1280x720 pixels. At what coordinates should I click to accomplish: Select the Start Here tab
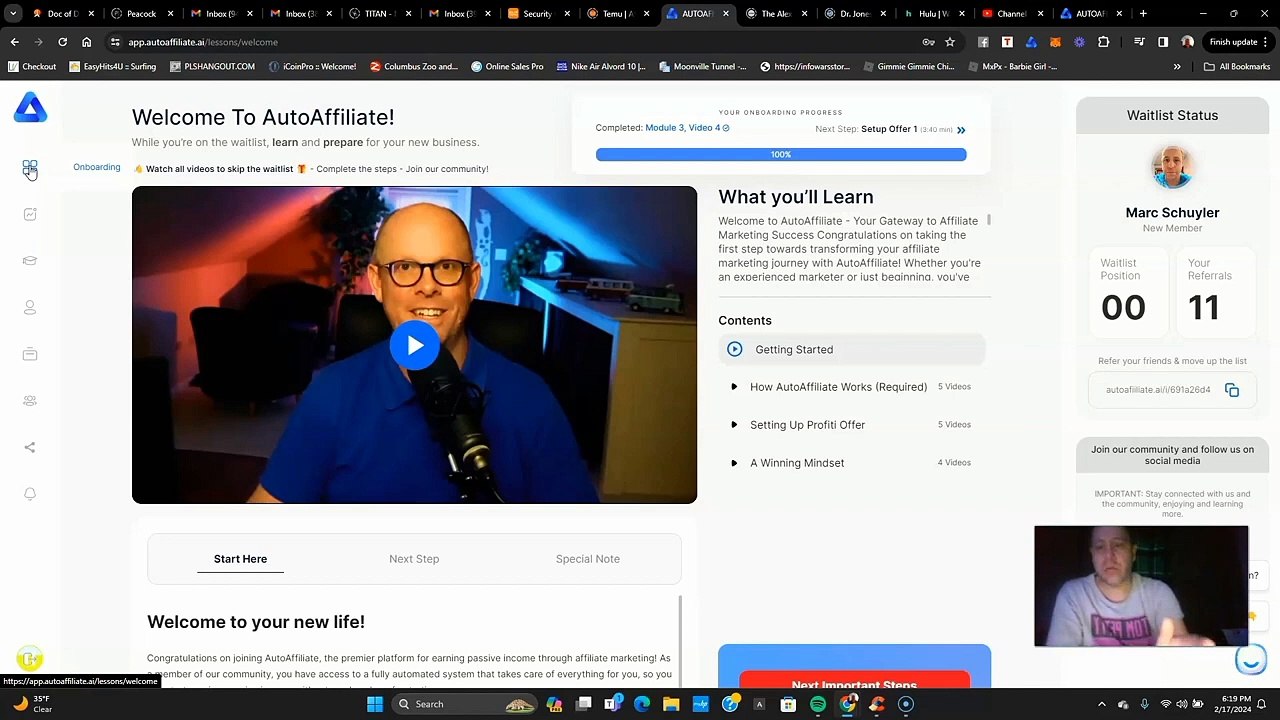[x=240, y=559]
